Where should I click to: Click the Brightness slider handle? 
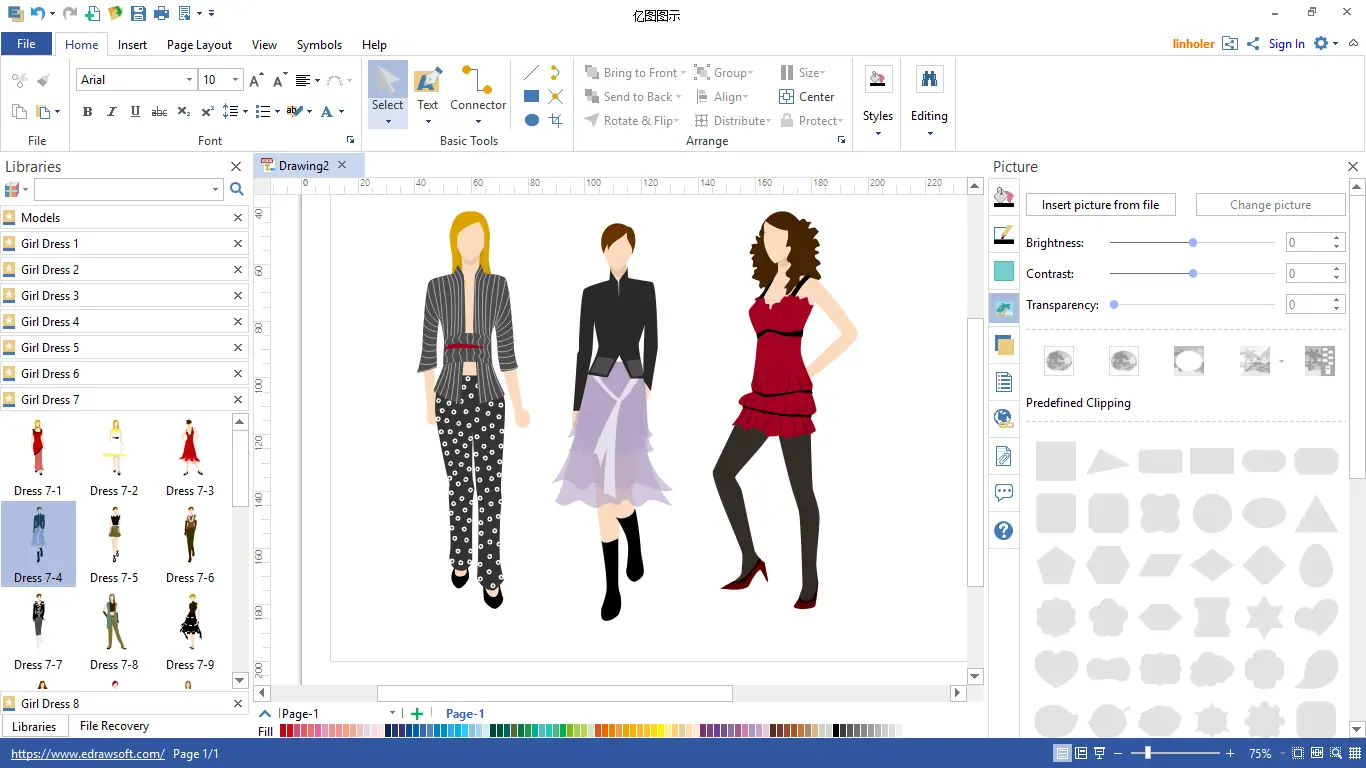click(x=1193, y=243)
